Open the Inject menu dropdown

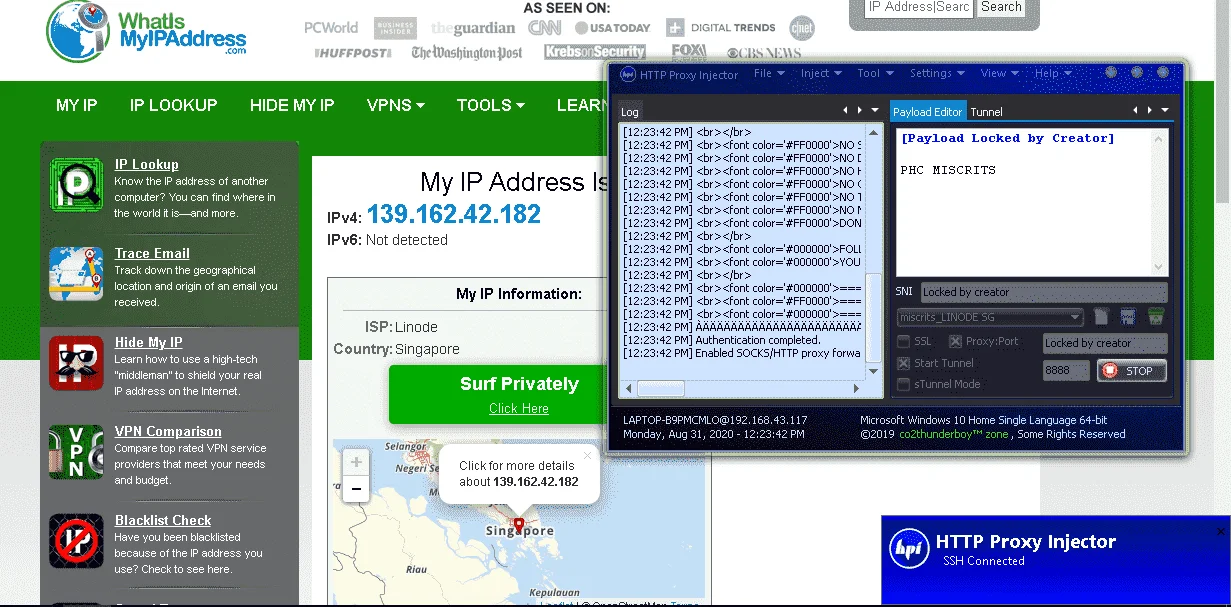pos(820,73)
